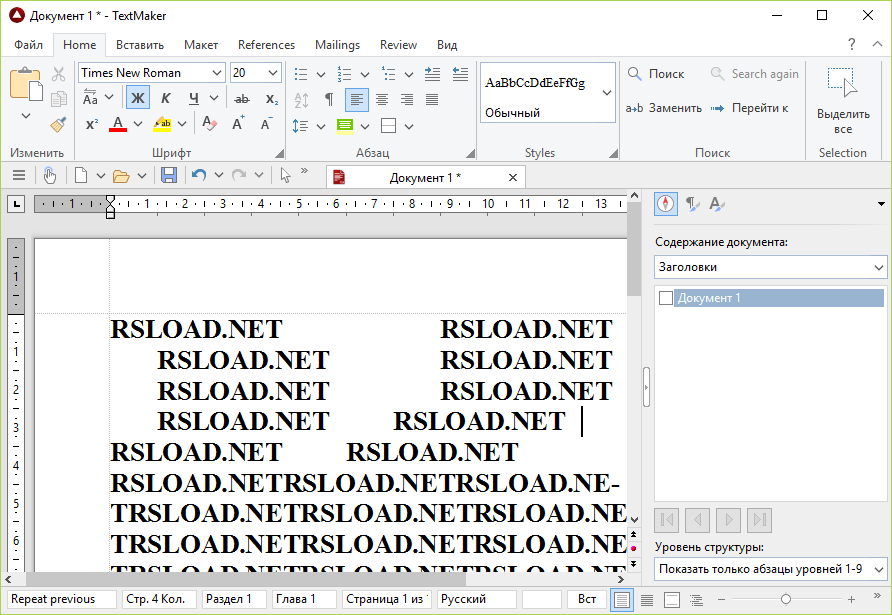The image size is (892, 615).
Task: Switch to the Review tab
Action: tap(398, 44)
